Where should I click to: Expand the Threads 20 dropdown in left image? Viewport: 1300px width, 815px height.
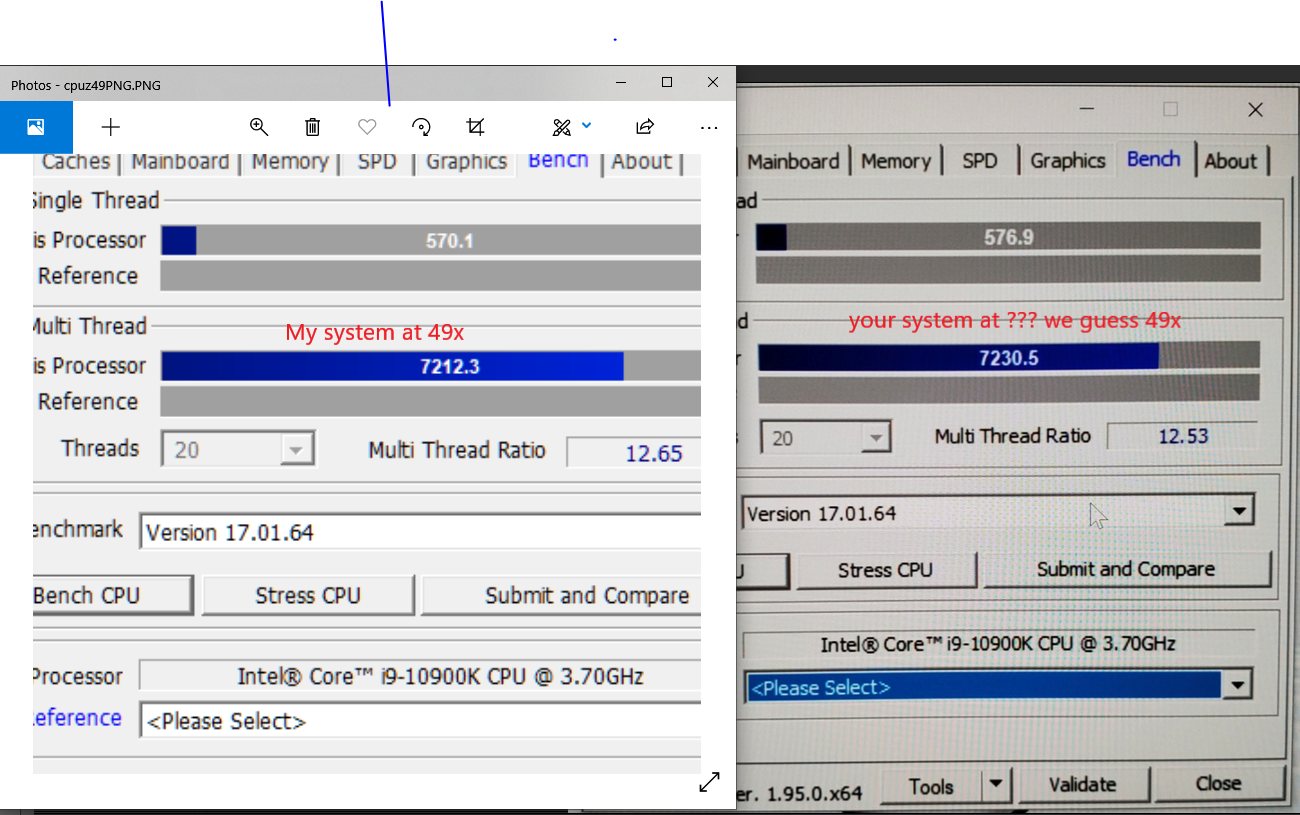(x=295, y=450)
